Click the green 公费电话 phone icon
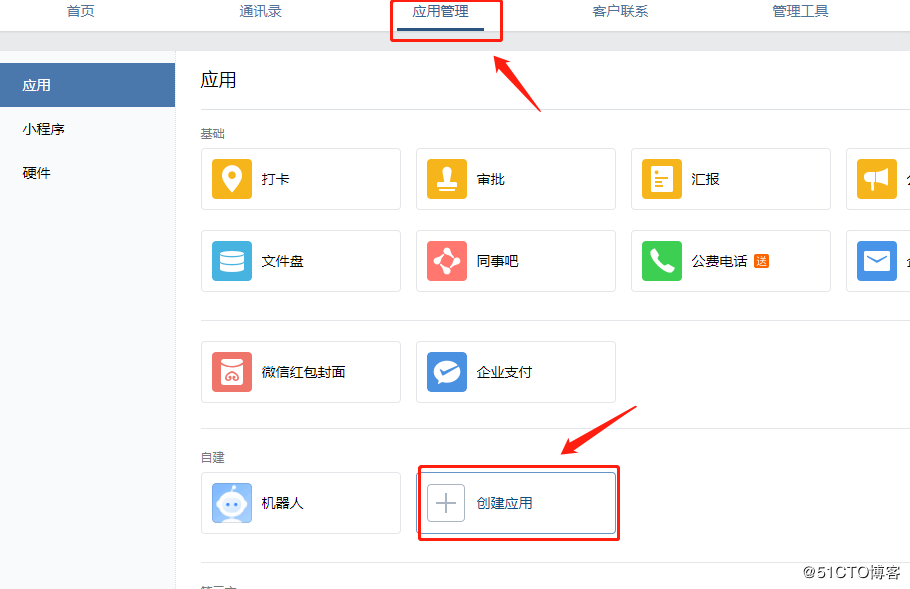The width and height of the screenshot is (910, 589). (x=662, y=261)
